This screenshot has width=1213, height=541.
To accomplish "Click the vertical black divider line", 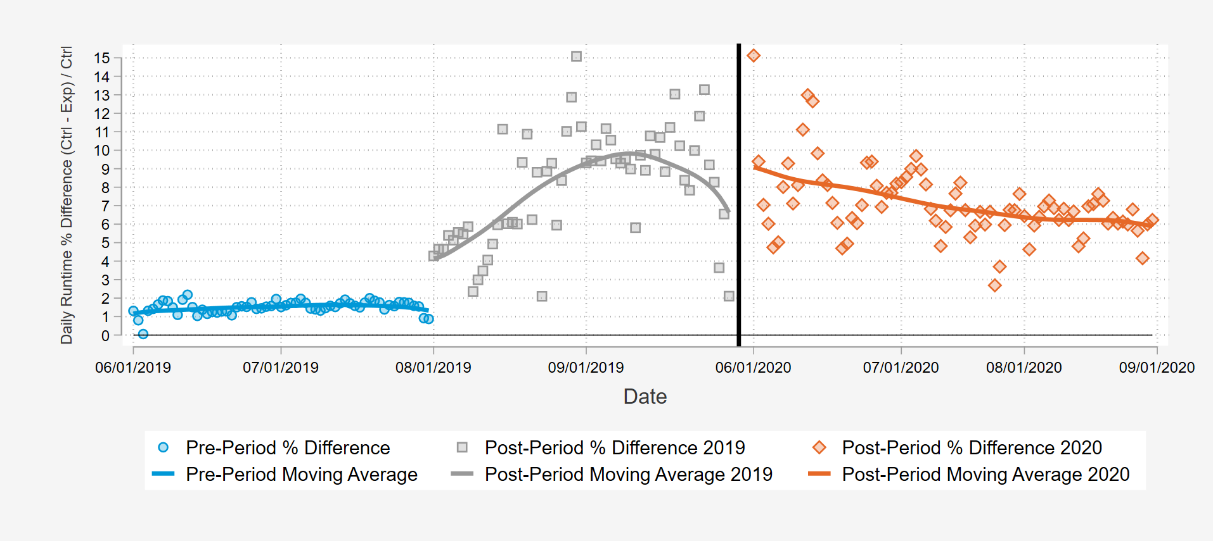I will pyautogui.click(x=738, y=195).
